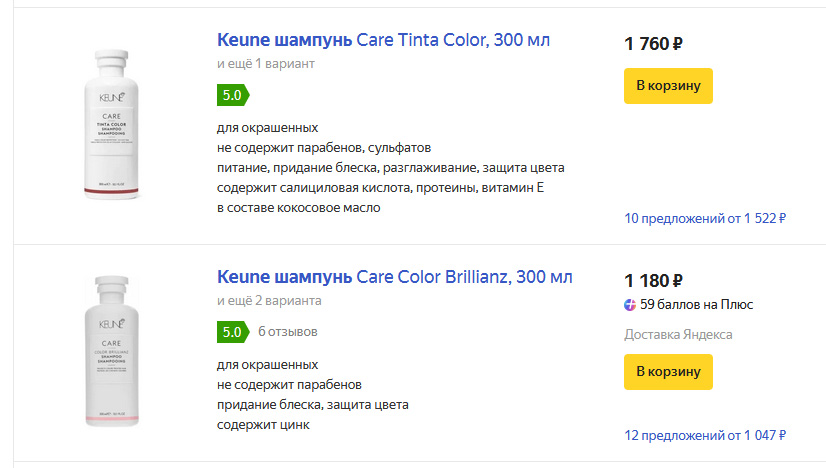Open Keune Care Color Brillianz shampoo title link
This screenshot has height=468, width=826.
pyautogui.click(x=395, y=277)
